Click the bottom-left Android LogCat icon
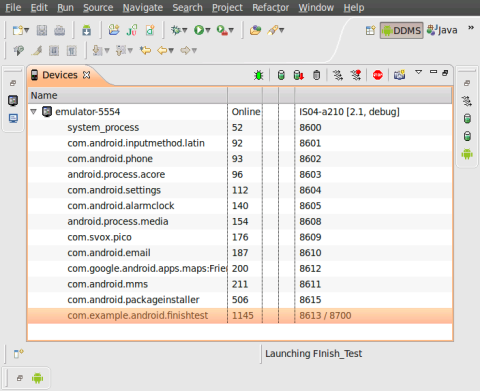Image resolution: width=480 pixels, height=391 pixels. (38, 378)
